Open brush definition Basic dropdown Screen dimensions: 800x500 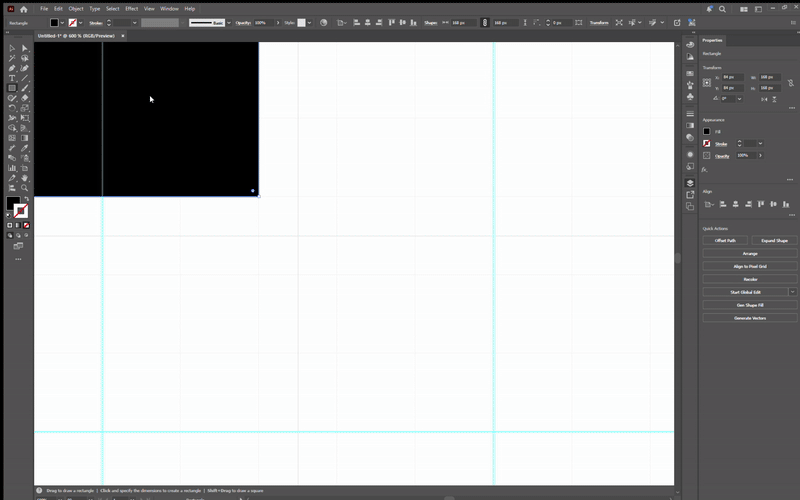[229, 22]
